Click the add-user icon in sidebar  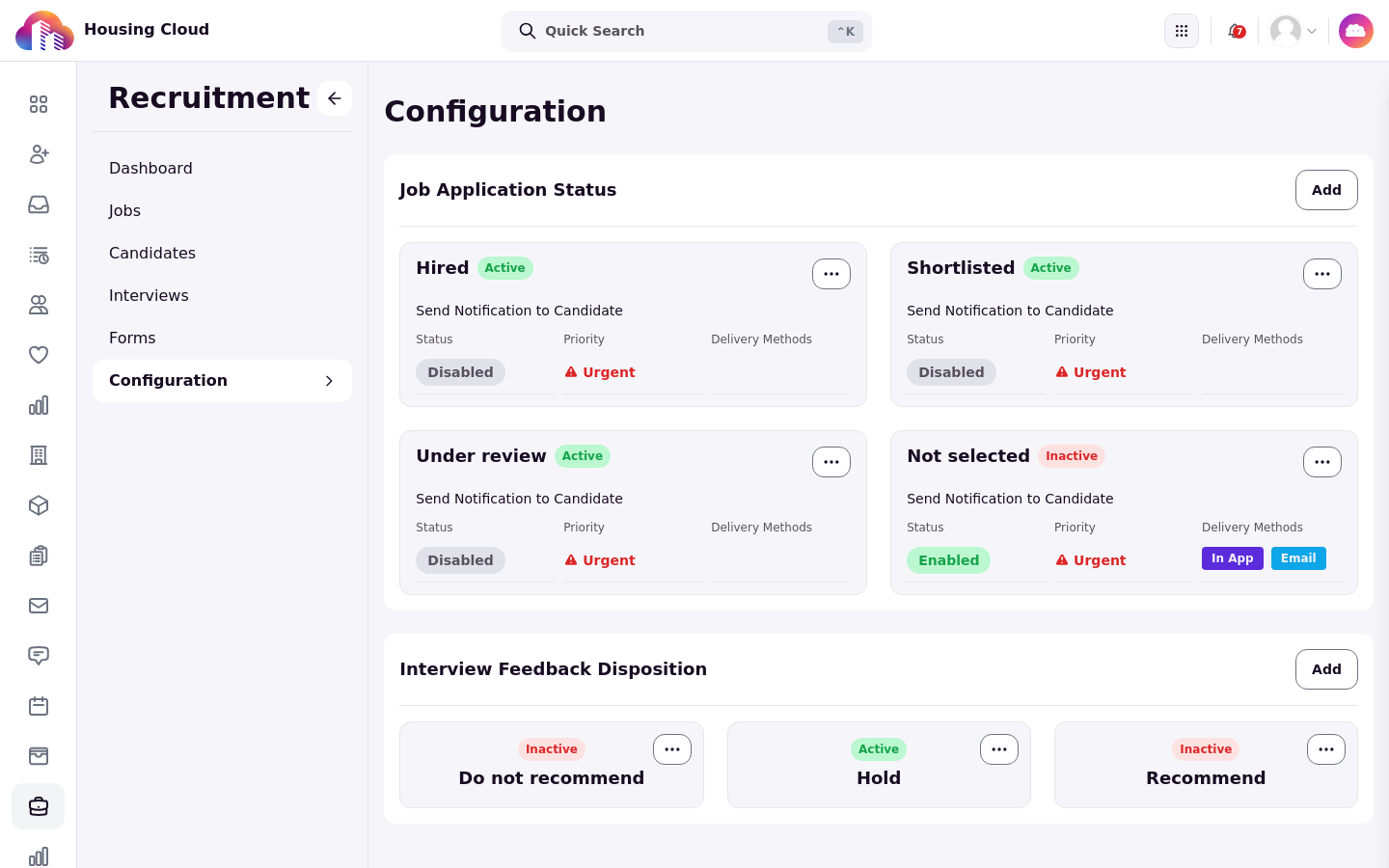[x=39, y=154]
